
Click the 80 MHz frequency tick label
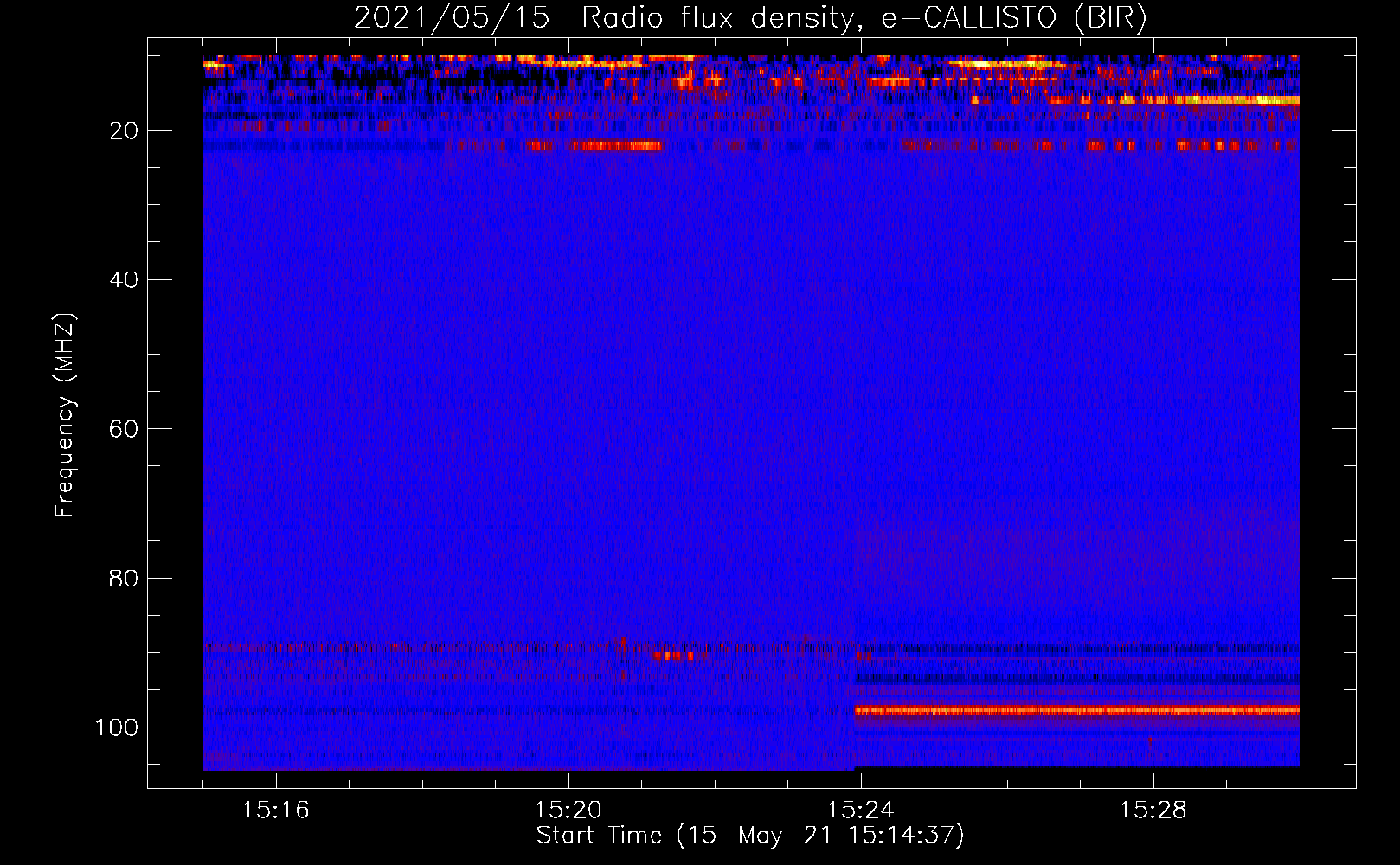pyautogui.click(x=124, y=578)
